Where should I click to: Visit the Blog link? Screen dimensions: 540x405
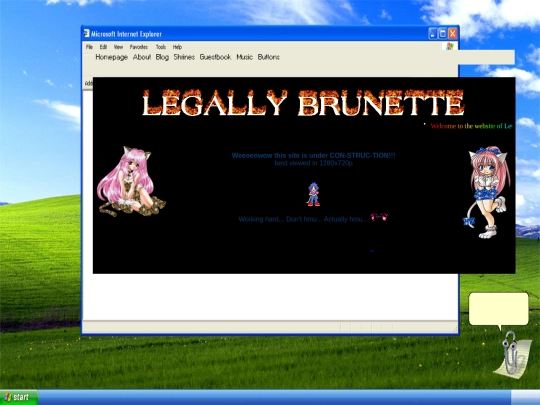pos(162,57)
